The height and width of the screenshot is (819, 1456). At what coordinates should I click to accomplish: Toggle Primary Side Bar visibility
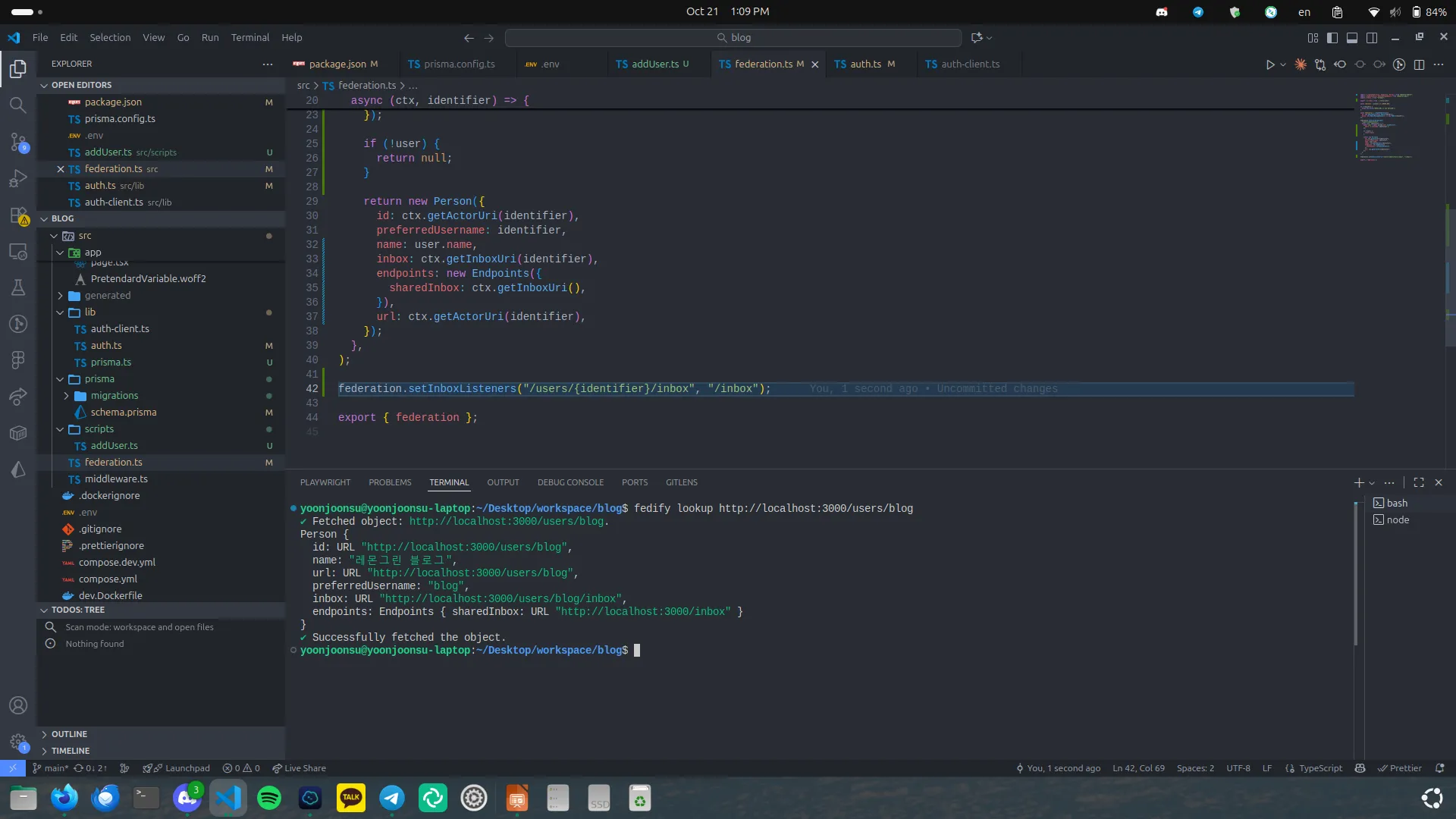1332,38
